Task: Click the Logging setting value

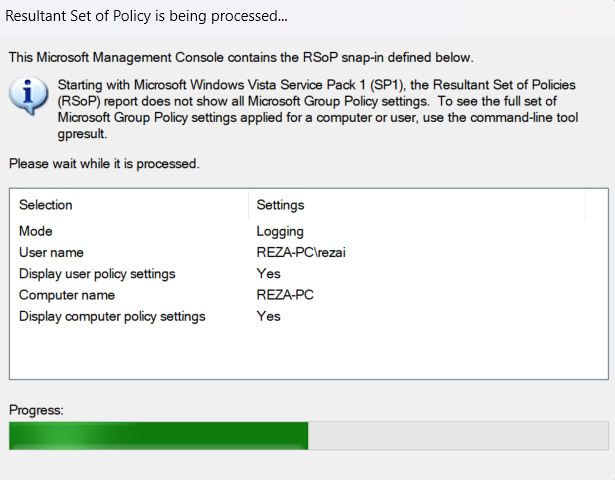Action: point(281,231)
